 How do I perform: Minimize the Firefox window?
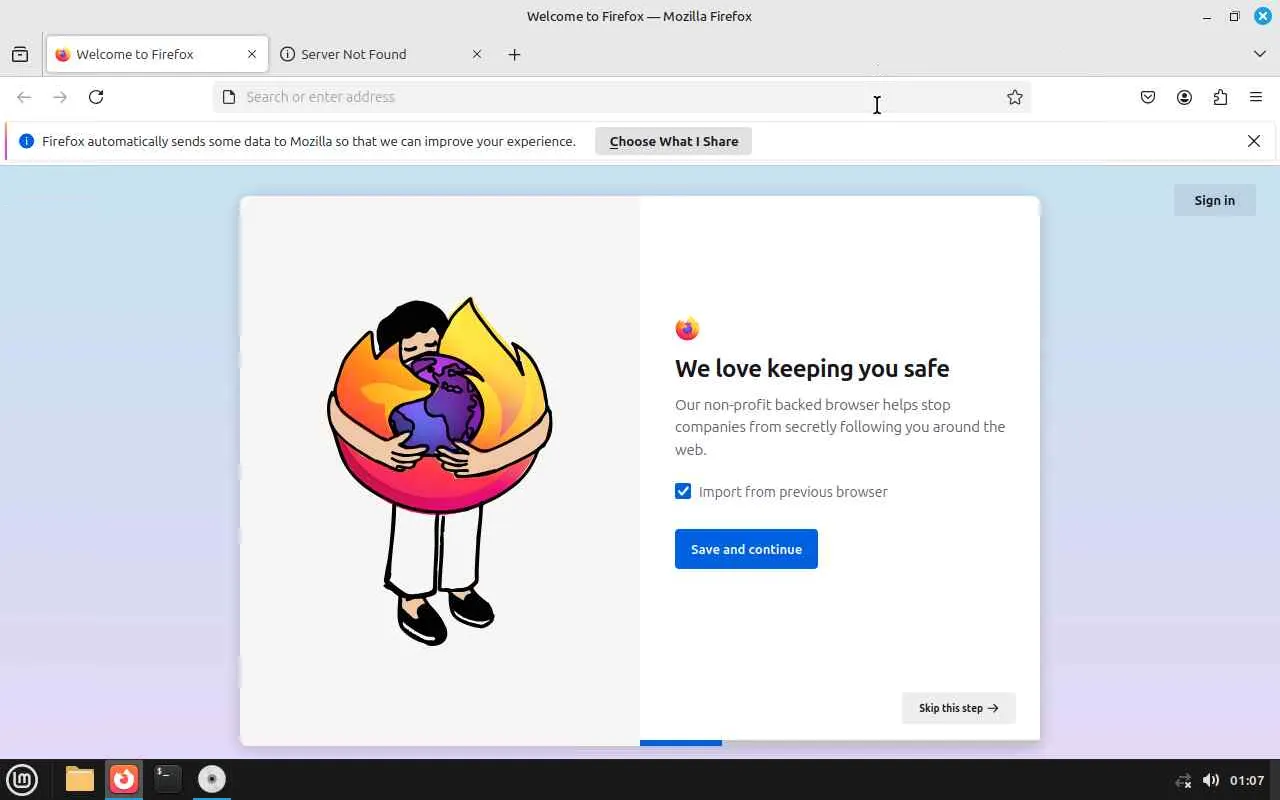click(1207, 16)
